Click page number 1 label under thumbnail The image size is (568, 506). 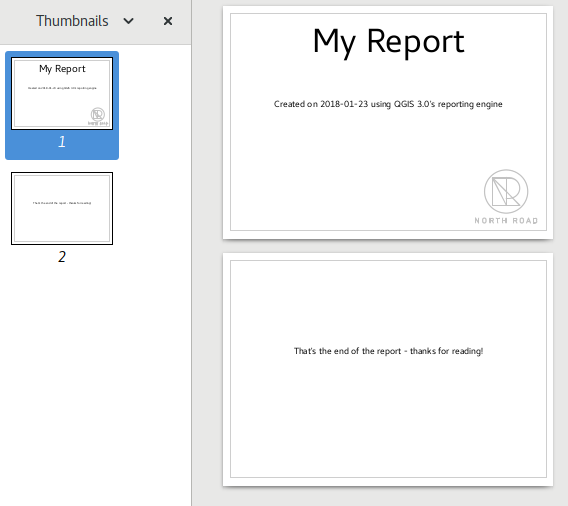tap(62, 142)
